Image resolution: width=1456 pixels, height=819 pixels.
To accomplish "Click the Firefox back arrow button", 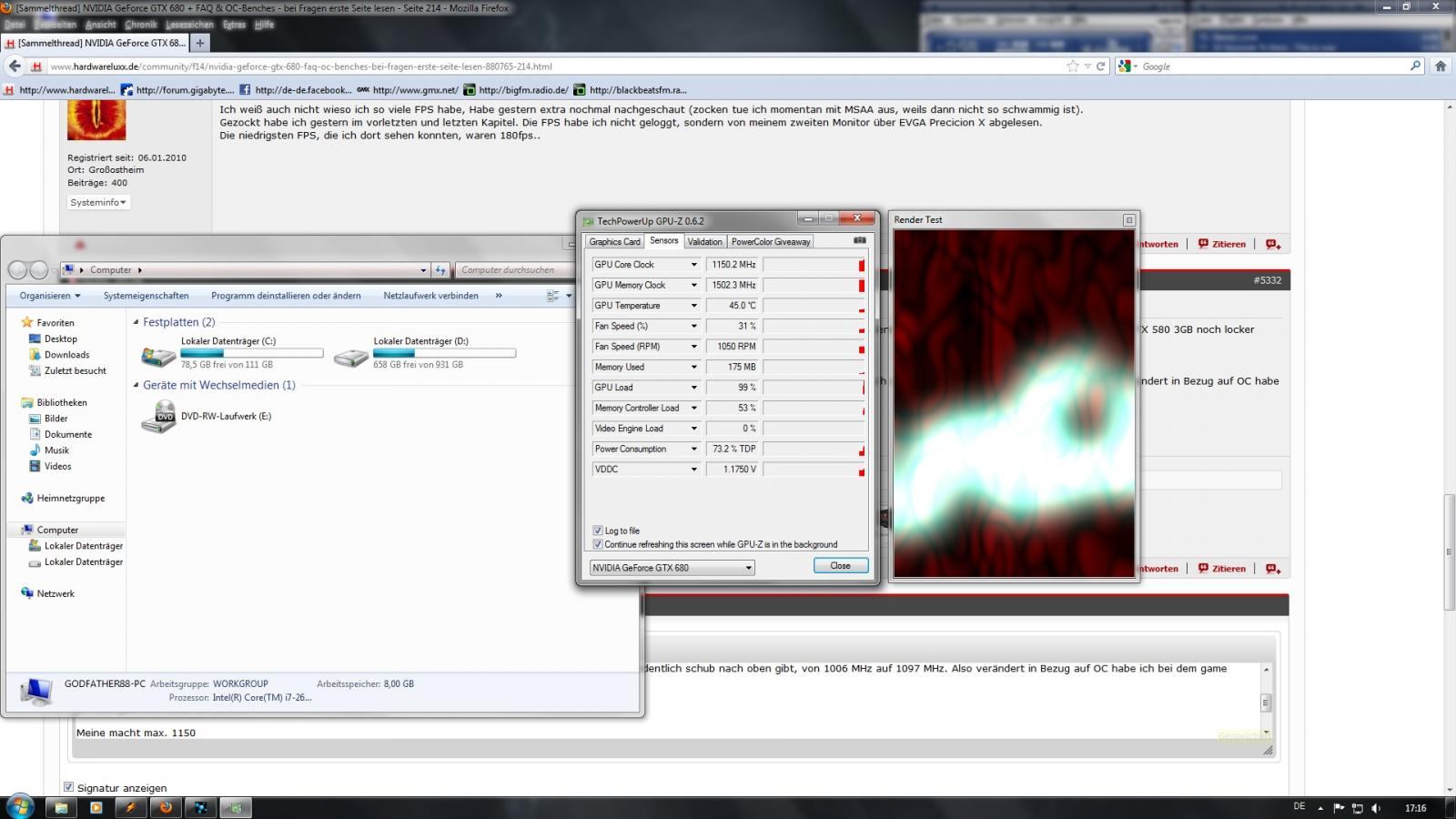I will (x=15, y=66).
